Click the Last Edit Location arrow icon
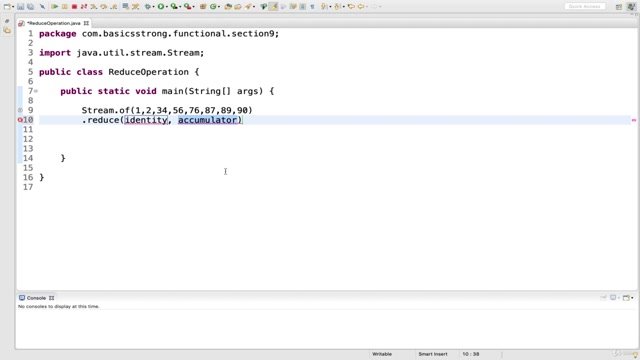 coord(351,7)
